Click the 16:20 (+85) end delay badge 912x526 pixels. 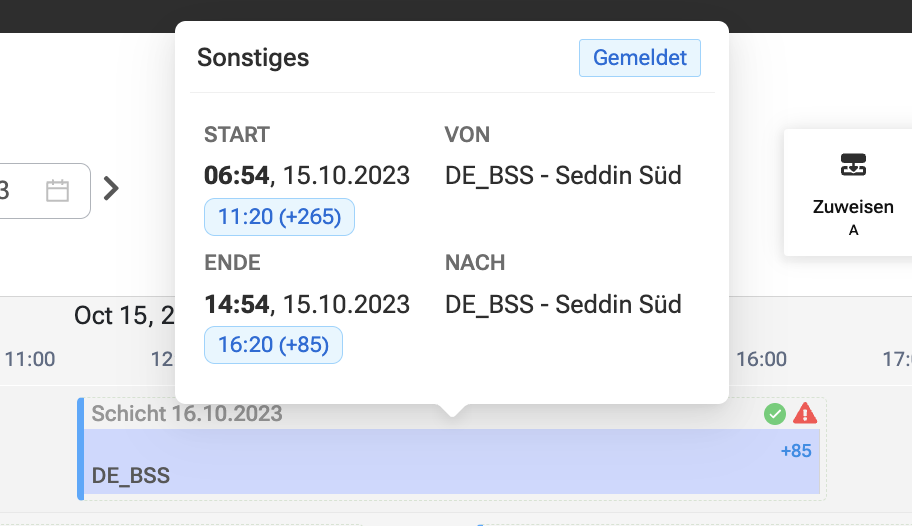(273, 344)
